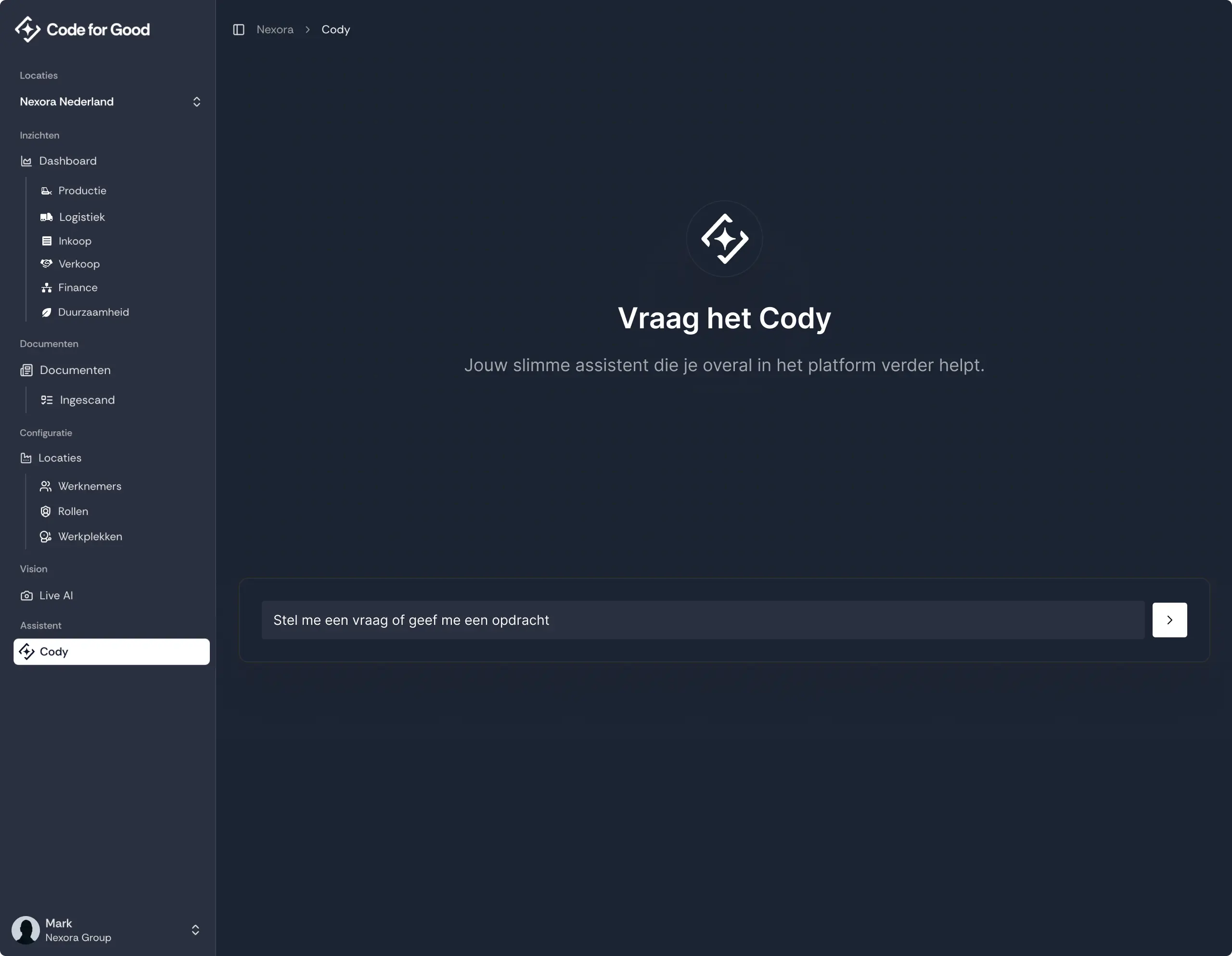
Task: Click the Nexora breadcrumb link
Action: [x=275, y=29]
